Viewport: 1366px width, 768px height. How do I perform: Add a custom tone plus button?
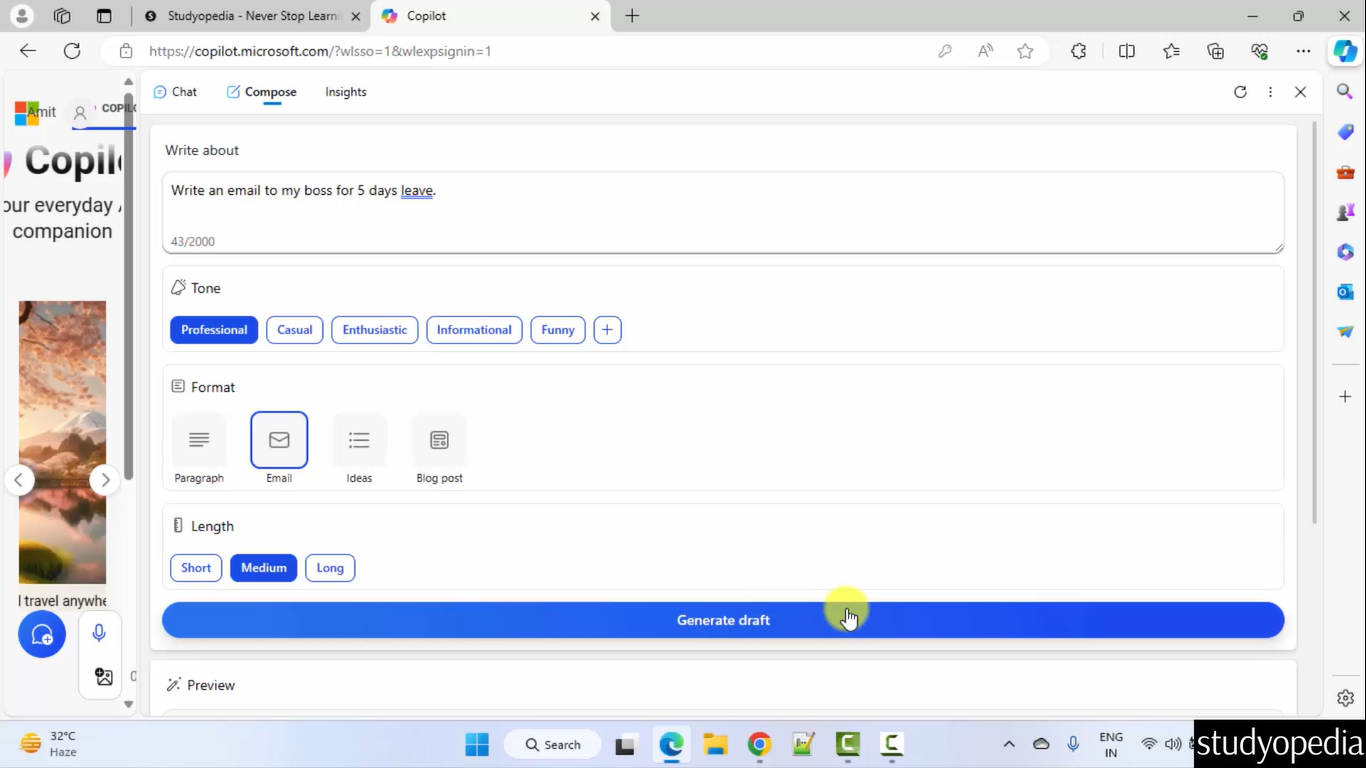(607, 330)
